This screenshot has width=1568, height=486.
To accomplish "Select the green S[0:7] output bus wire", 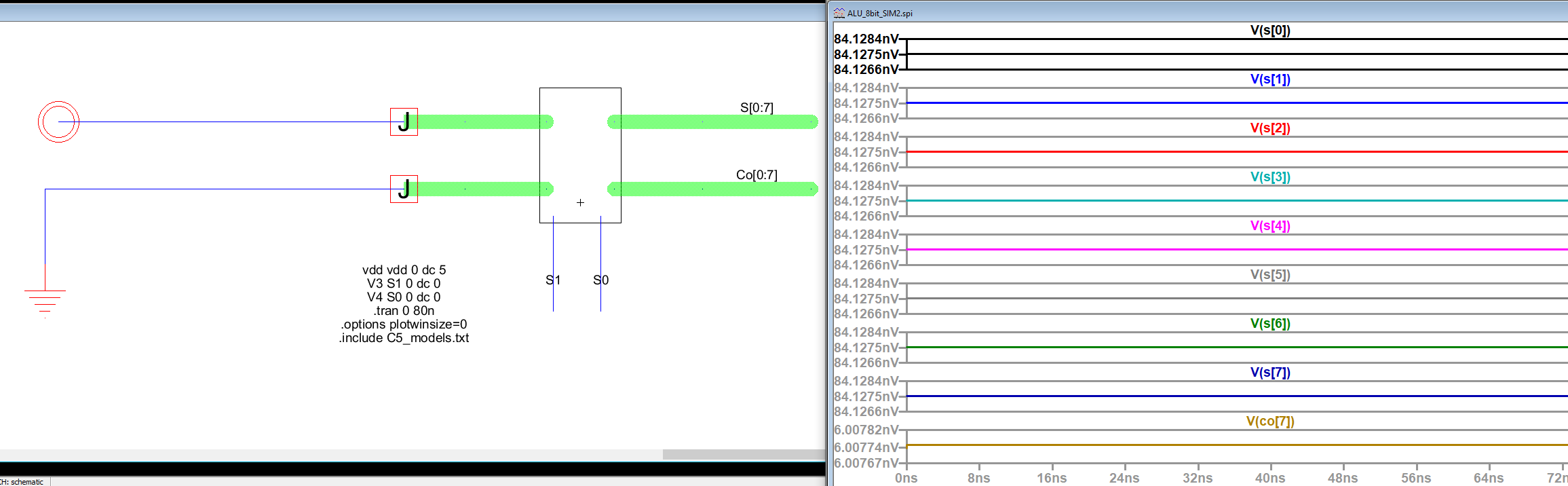I will pyautogui.click(x=712, y=122).
